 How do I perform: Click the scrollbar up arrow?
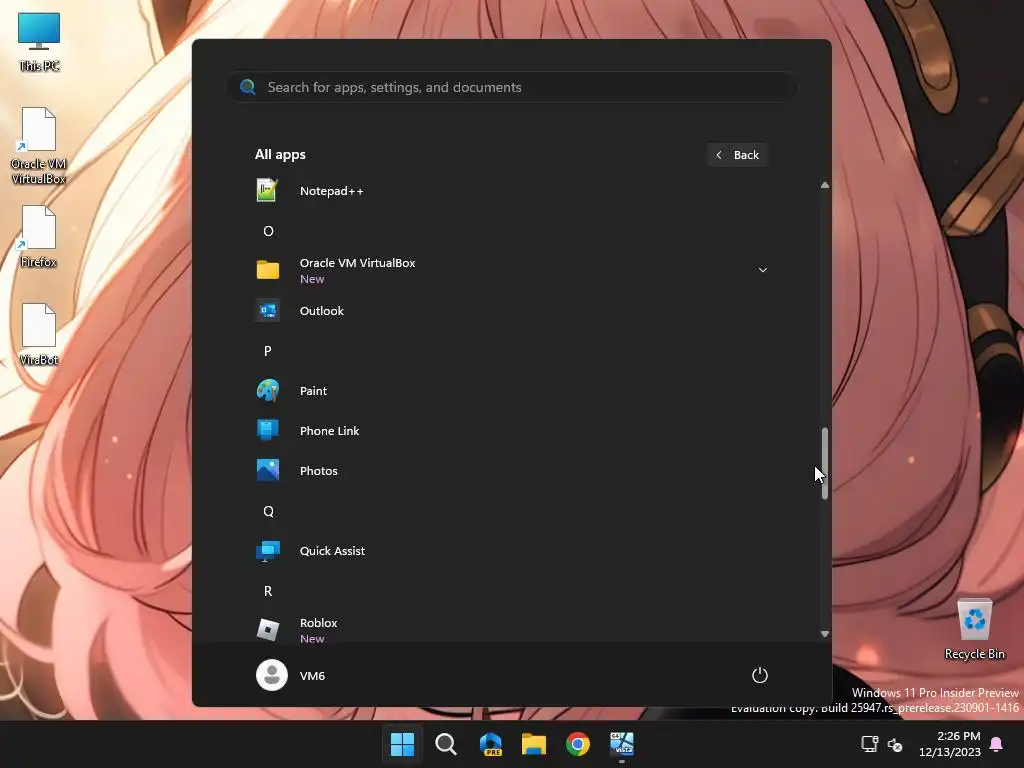click(825, 185)
